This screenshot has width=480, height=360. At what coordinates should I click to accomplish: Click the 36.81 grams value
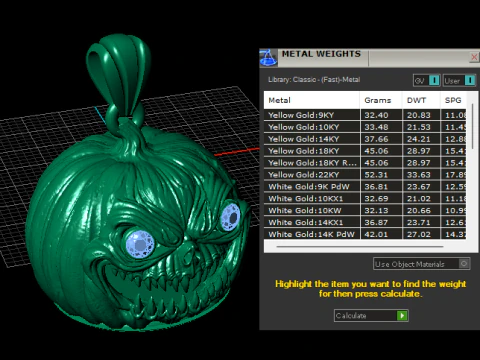(x=376, y=187)
